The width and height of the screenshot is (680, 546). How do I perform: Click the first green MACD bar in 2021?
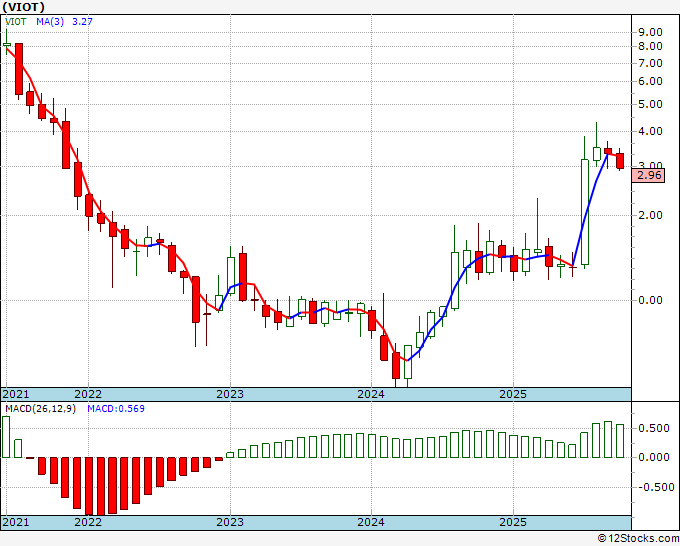pos(6,437)
